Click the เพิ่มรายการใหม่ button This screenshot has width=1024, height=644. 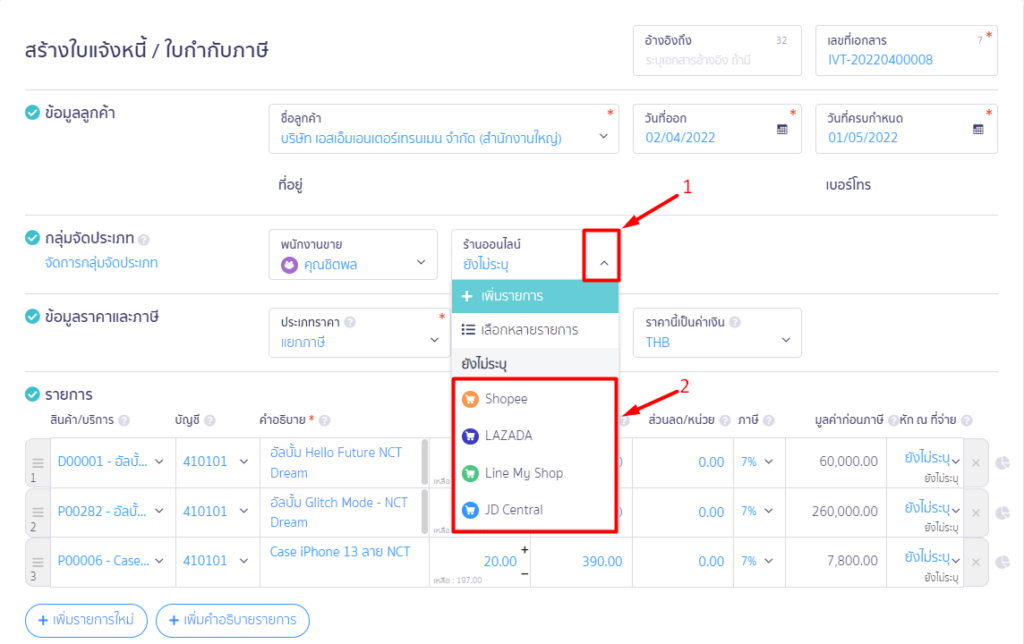86,621
